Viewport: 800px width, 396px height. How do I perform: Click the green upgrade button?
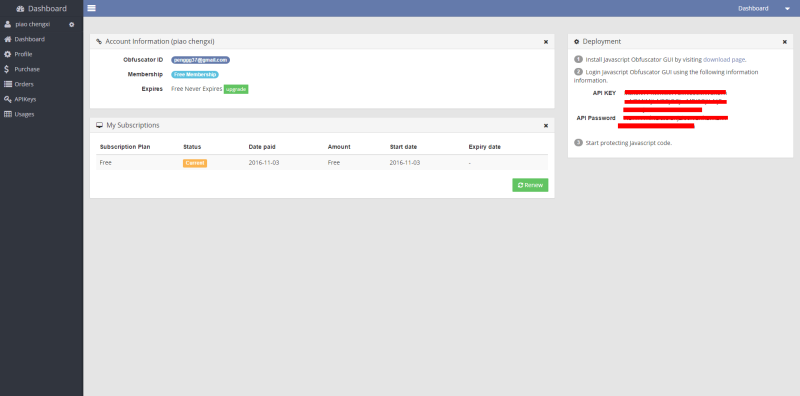coord(236,89)
